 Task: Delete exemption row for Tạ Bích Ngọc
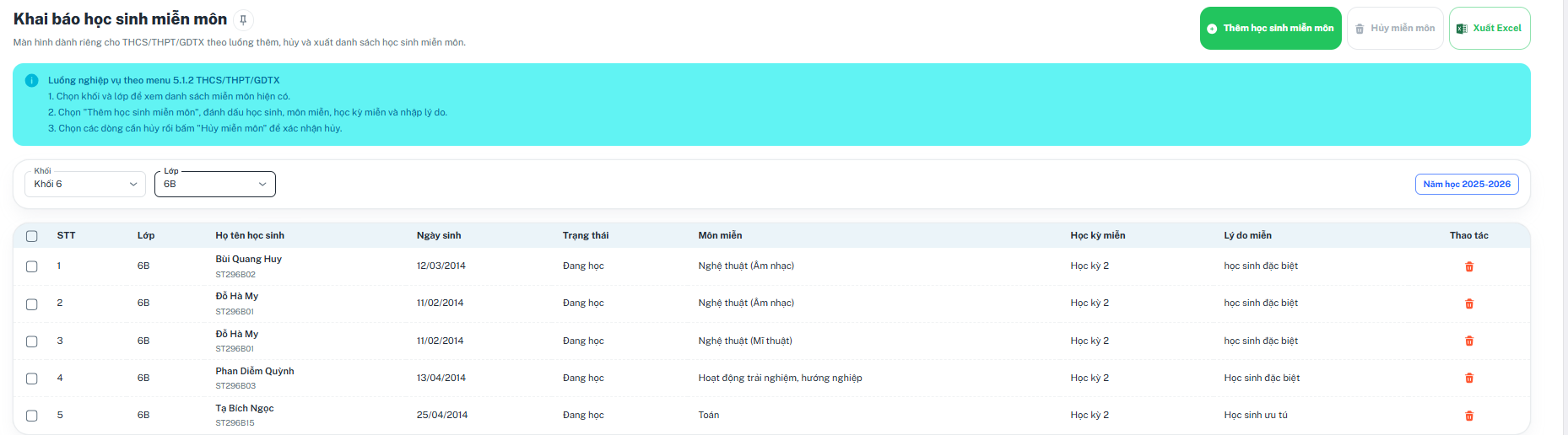pos(1469,416)
